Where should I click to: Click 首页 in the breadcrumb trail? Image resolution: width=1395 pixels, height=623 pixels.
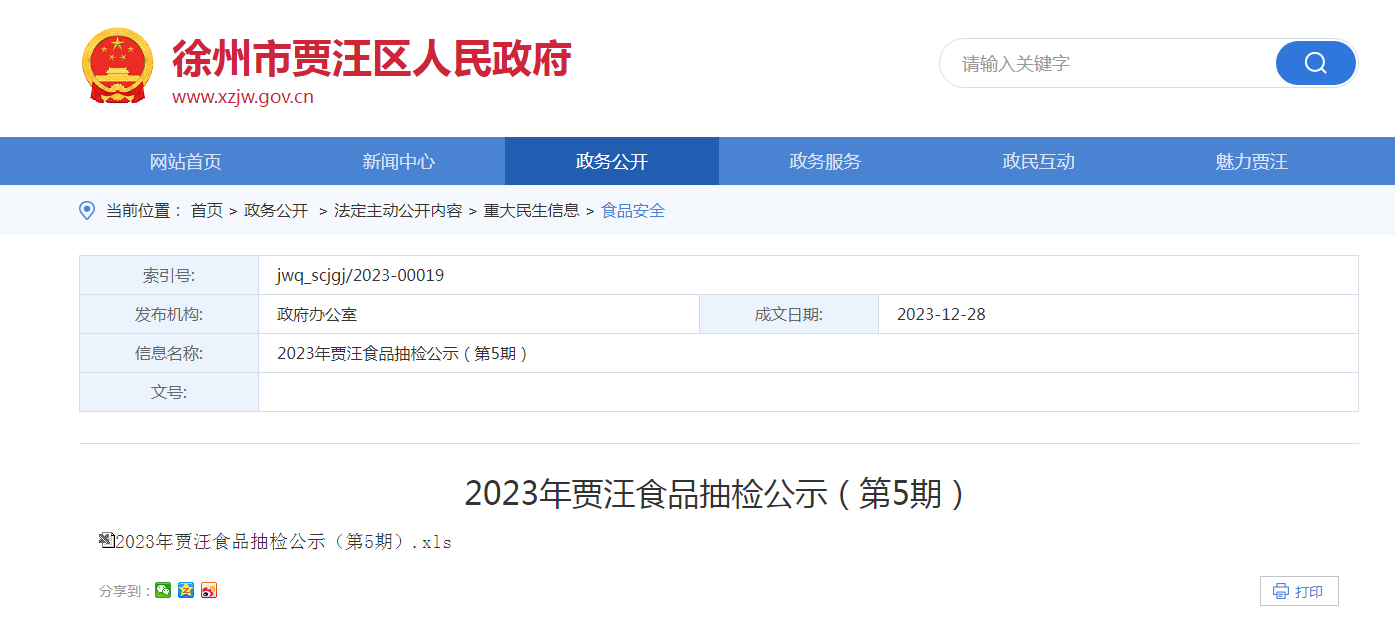click(207, 211)
